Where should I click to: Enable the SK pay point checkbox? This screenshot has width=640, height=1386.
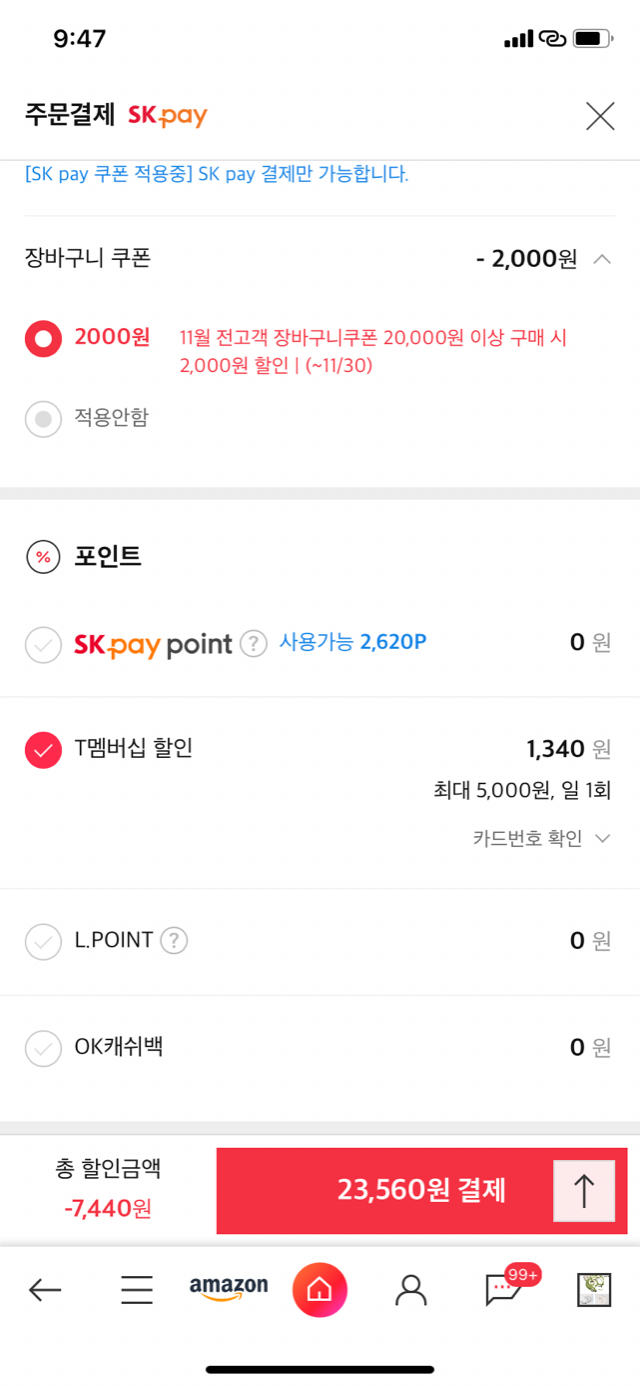click(43, 645)
